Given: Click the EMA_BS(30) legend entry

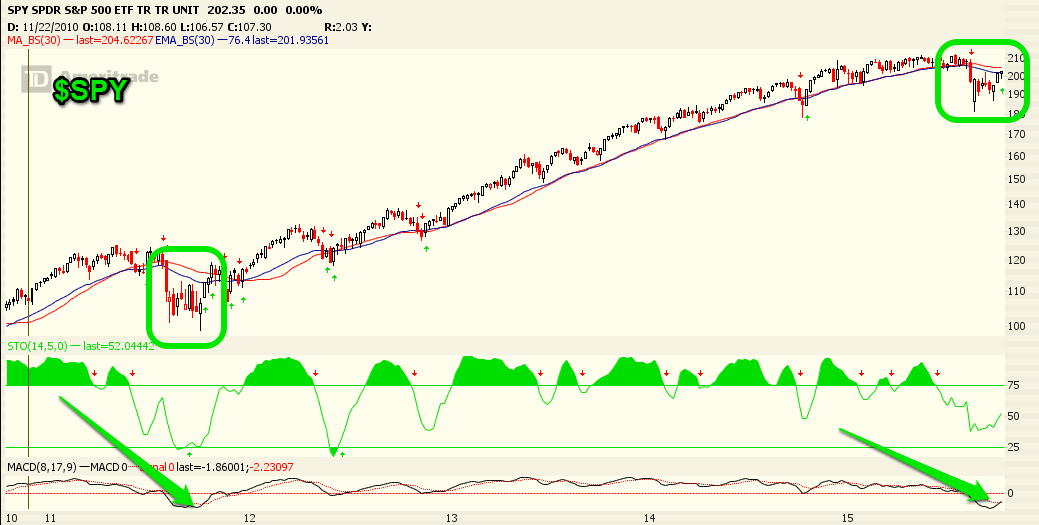Looking at the screenshot, I should (241, 40).
